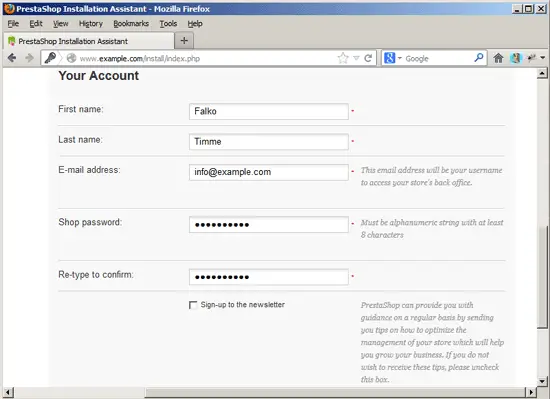Open the History menu

(90, 23)
